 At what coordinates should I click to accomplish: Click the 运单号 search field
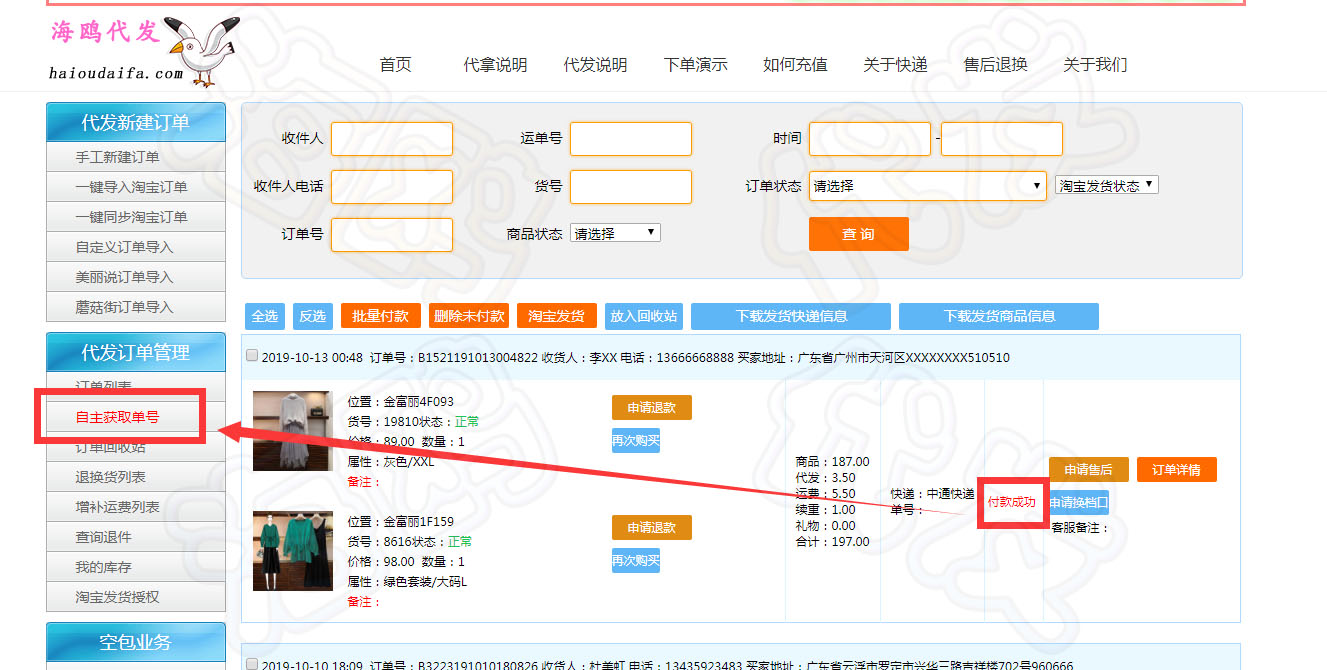[630, 139]
